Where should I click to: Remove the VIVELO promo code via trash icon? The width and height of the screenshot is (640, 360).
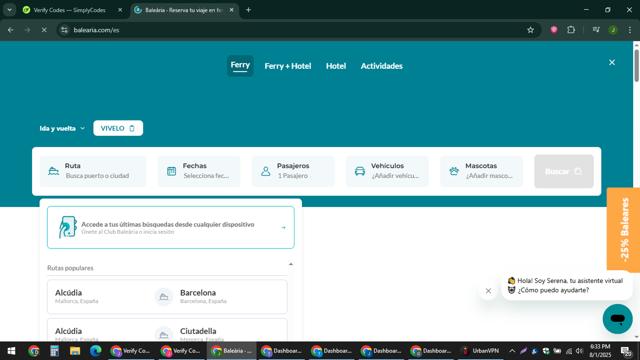pyautogui.click(x=132, y=128)
